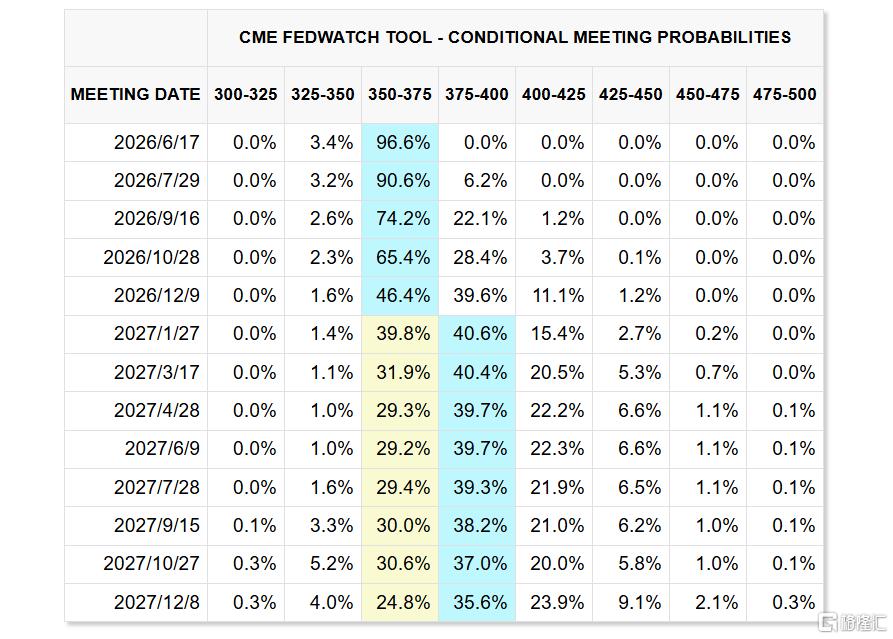Image resolution: width=893 pixels, height=639 pixels.
Task: Click the 24.8% cell in last row
Action: point(400,603)
